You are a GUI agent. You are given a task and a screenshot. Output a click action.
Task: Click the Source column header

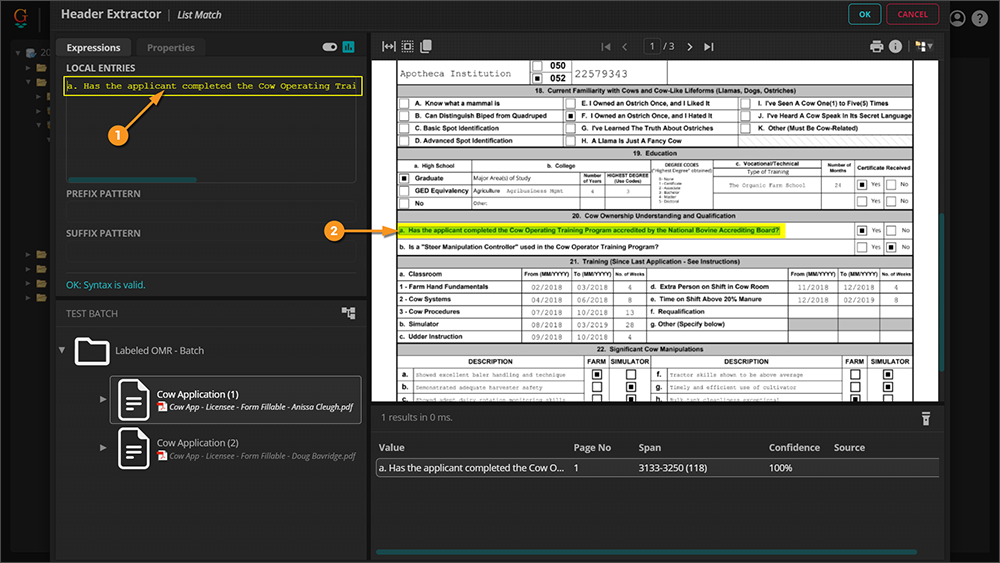point(849,448)
